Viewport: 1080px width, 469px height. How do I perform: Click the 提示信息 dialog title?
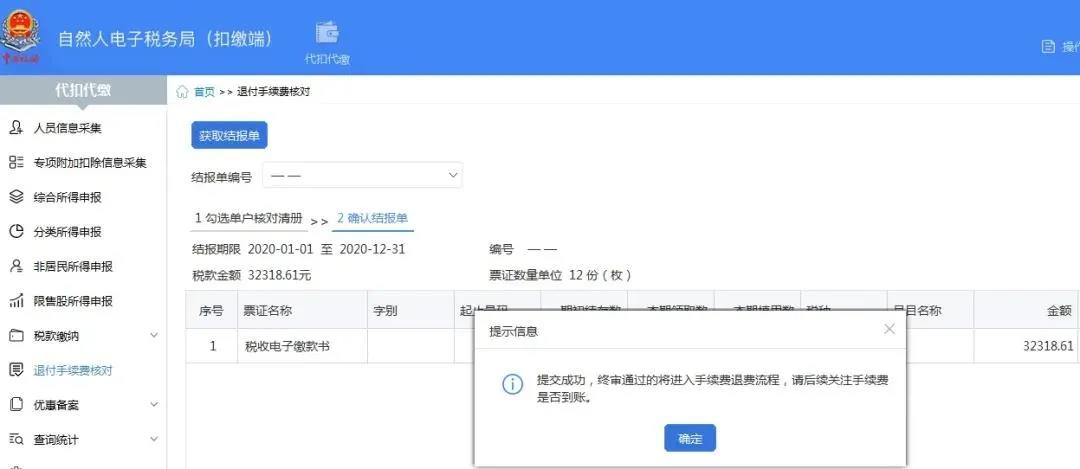513,331
